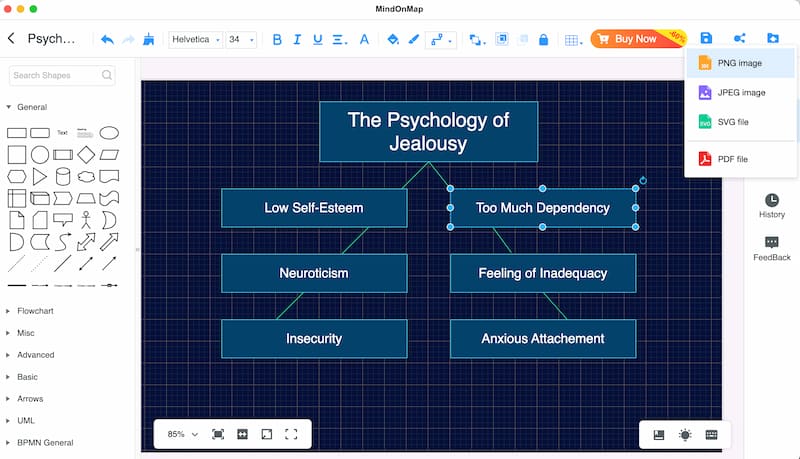Open the FeedBack panel

pyautogui.click(x=771, y=249)
